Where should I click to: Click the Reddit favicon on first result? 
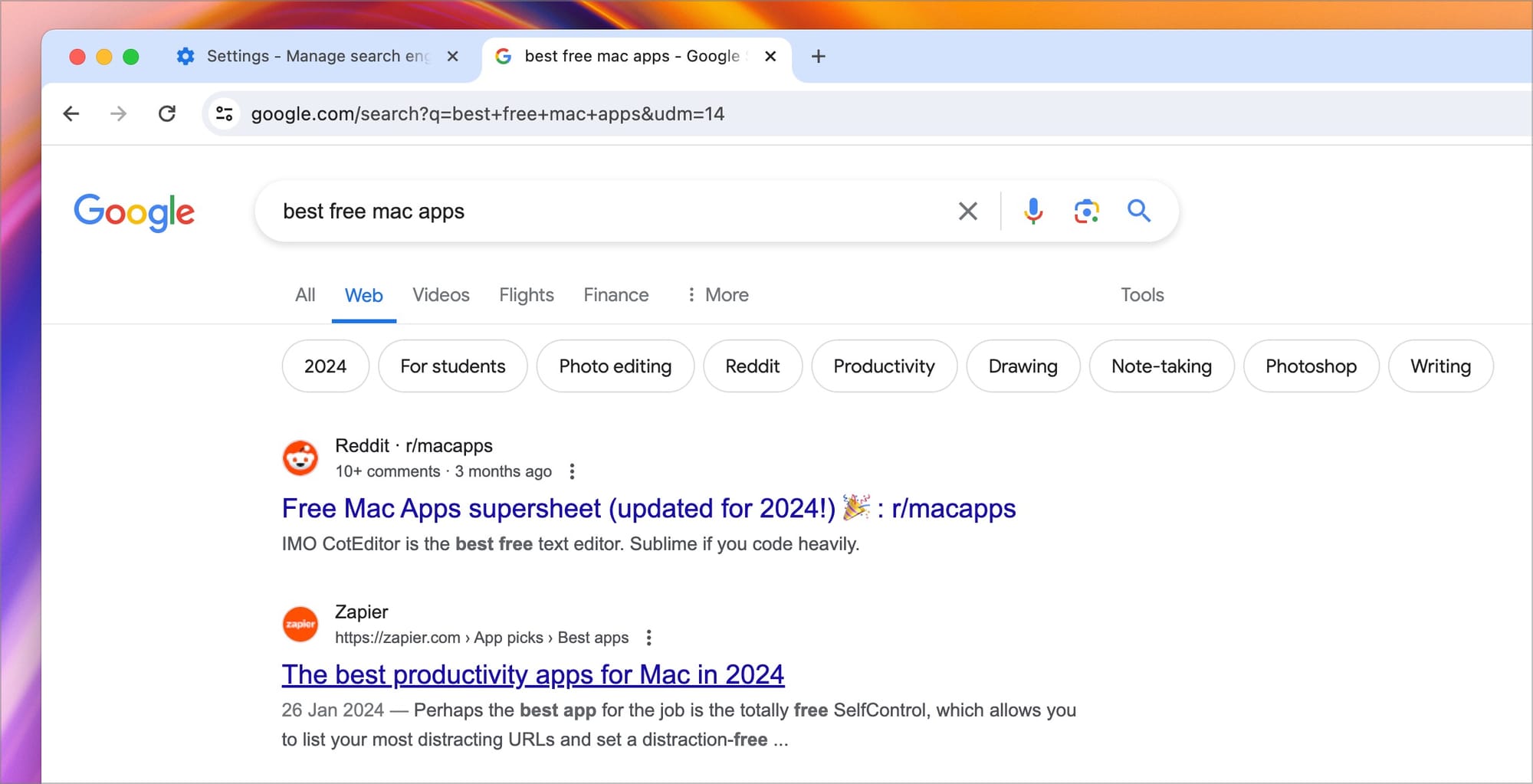click(300, 458)
